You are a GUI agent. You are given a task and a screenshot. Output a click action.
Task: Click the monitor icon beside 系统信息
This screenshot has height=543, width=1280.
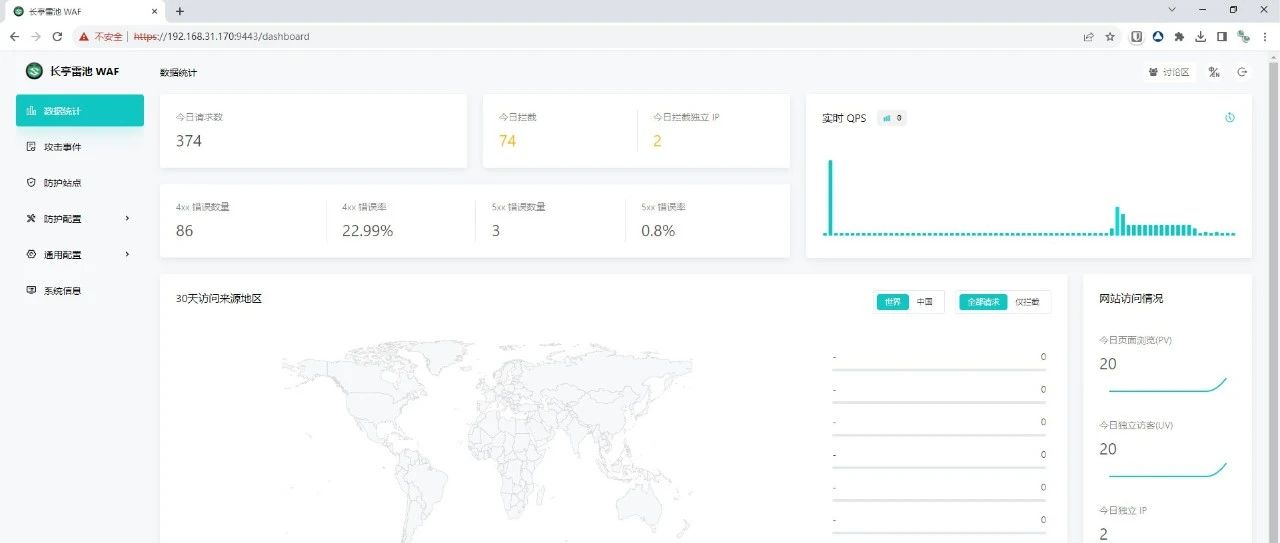32,290
